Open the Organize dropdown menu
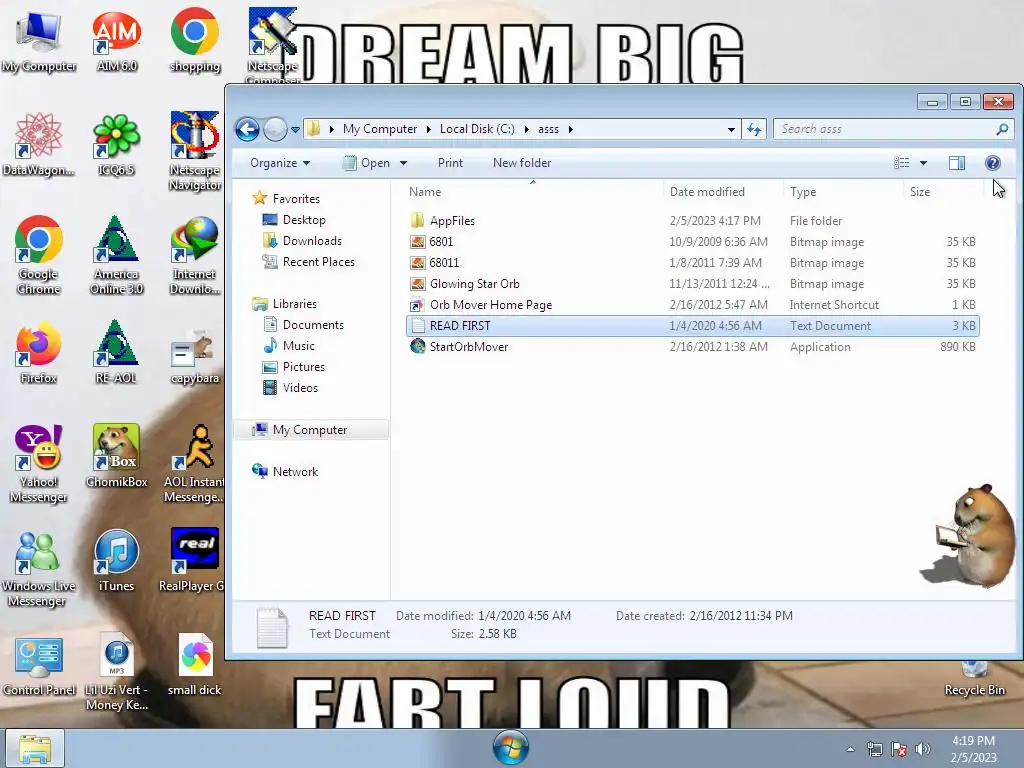 tap(280, 163)
